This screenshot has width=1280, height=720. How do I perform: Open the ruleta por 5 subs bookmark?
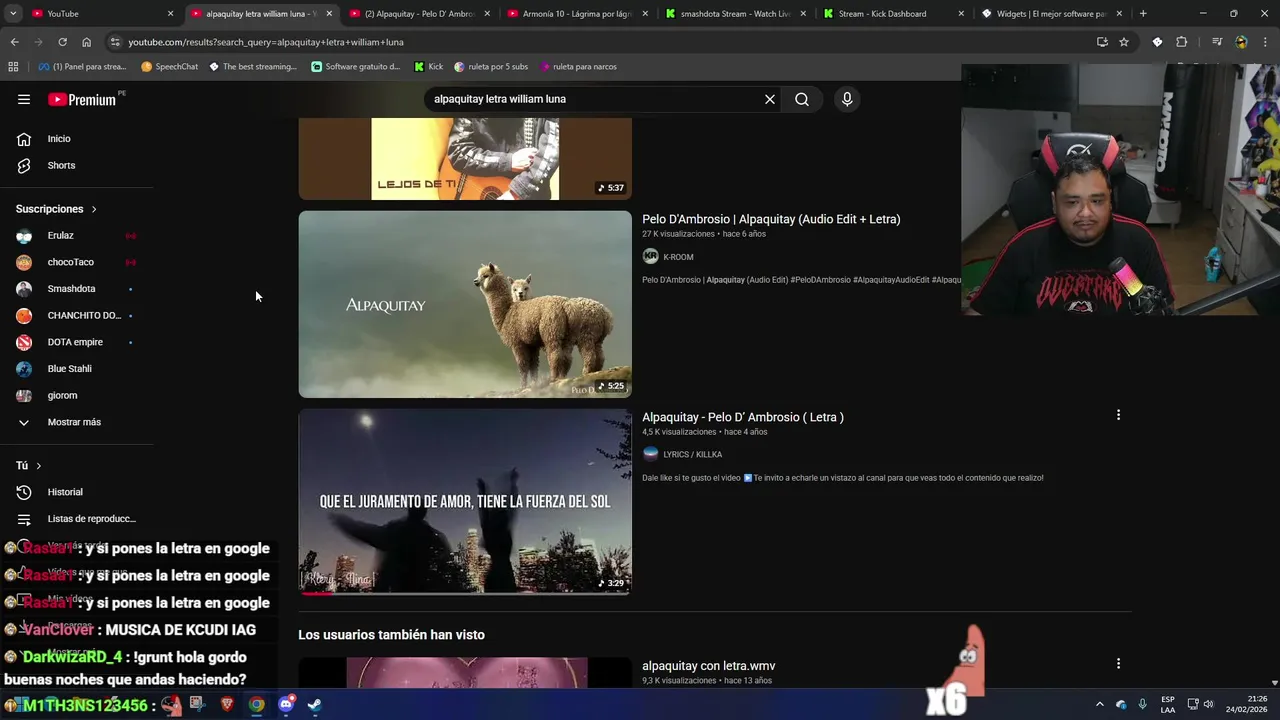tap(490, 67)
